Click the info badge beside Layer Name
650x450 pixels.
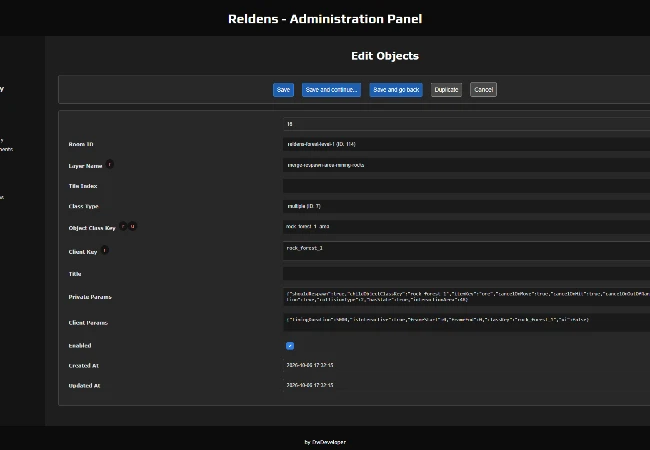[109, 165]
